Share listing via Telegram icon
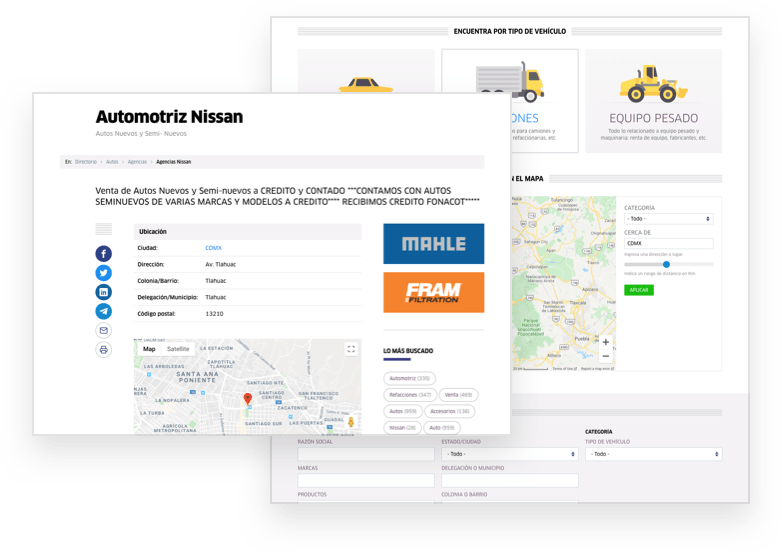 click(x=103, y=311)
